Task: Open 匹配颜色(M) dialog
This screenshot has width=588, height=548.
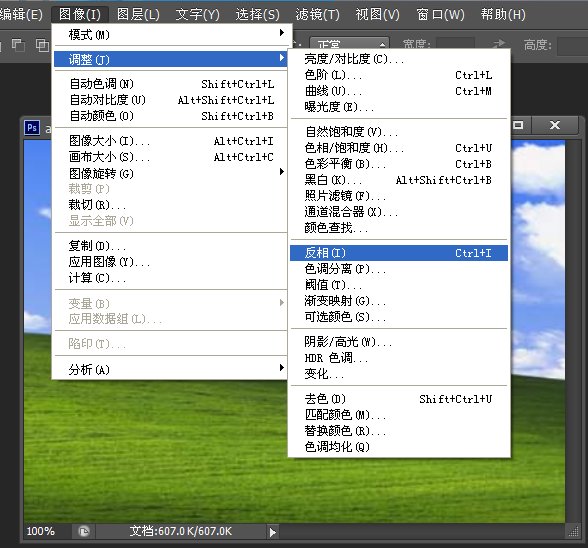Action: [399, 415]
